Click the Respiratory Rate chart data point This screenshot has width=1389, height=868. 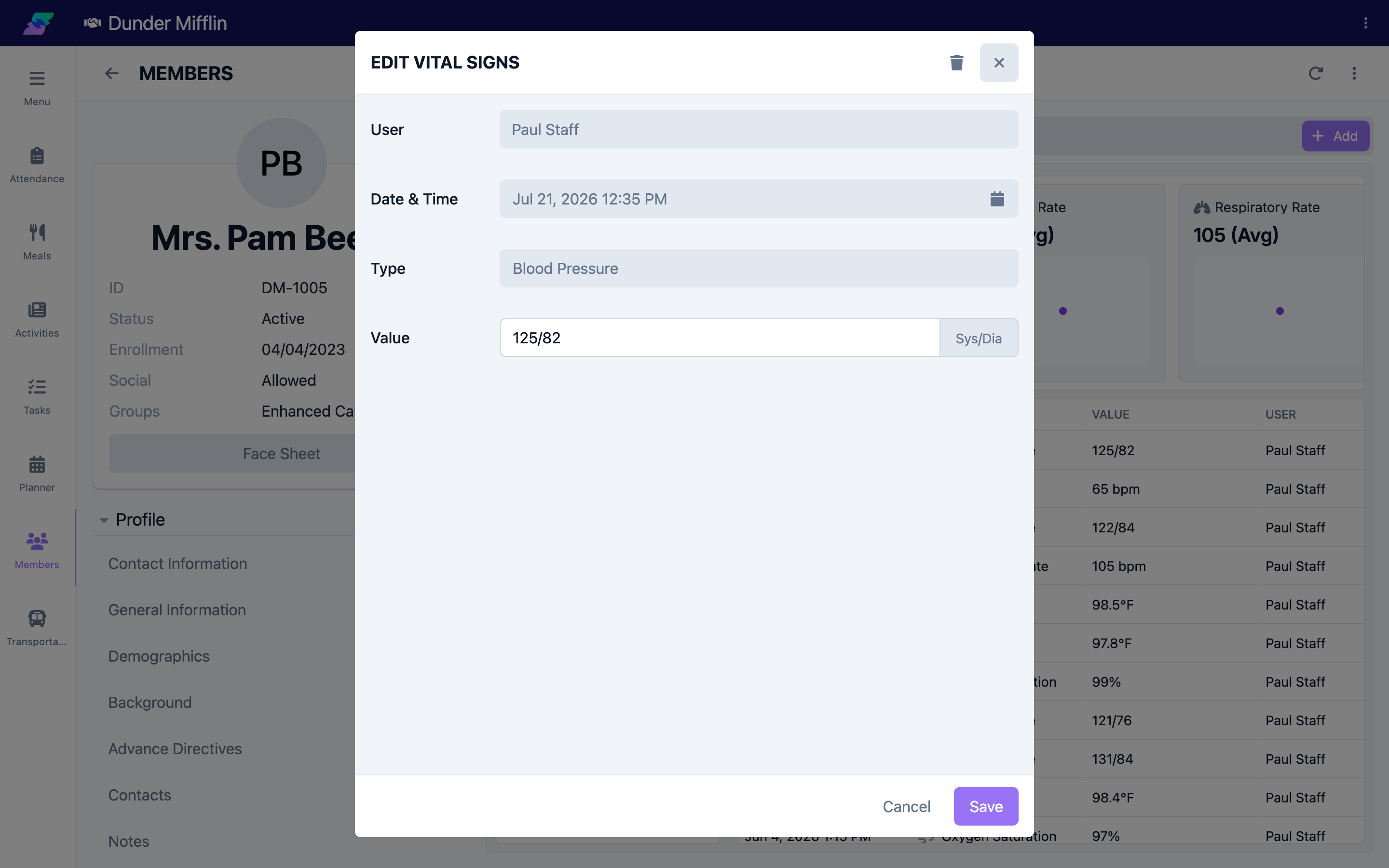click(1280, 311)
